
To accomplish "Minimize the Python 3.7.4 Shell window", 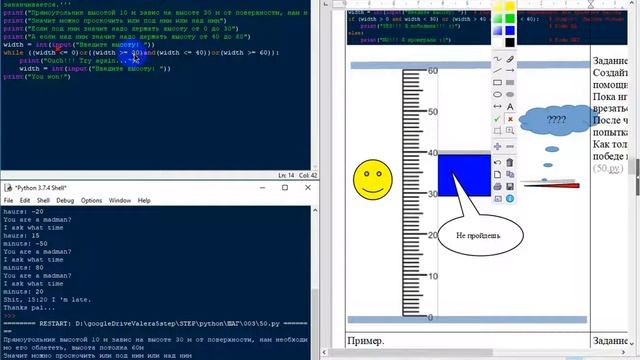I will pyautogui.click(x=262, y=187).
